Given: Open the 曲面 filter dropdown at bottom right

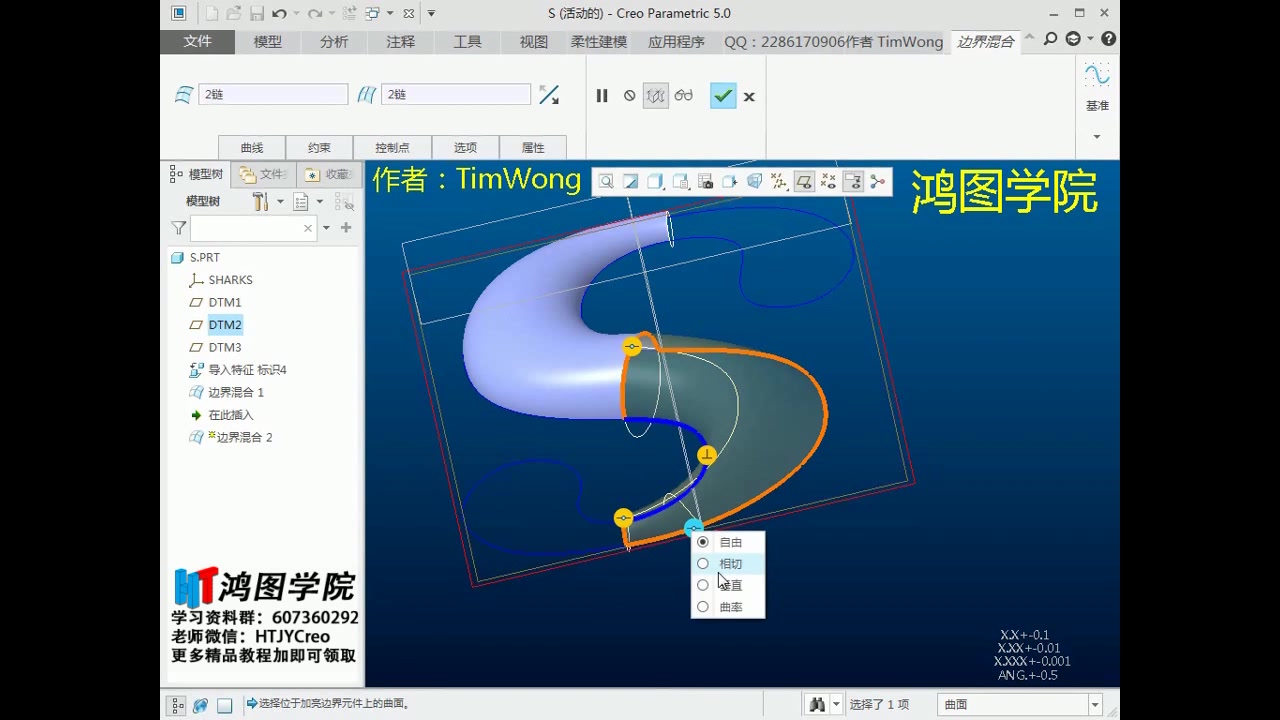Looking at the screenshot, I should click(x=1095, y=704).
